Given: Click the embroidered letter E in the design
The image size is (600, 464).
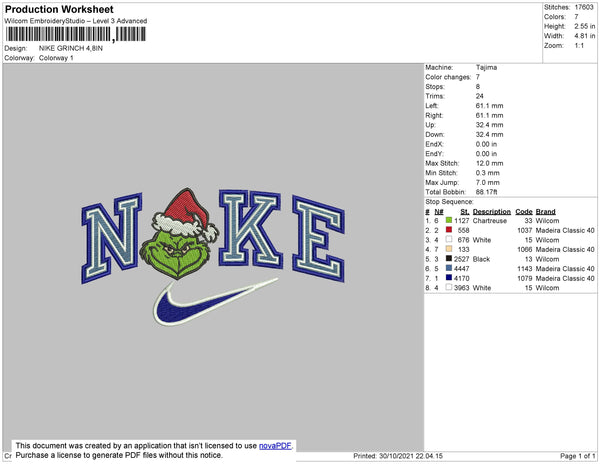Looking at the screenshot, I should 318,239.
